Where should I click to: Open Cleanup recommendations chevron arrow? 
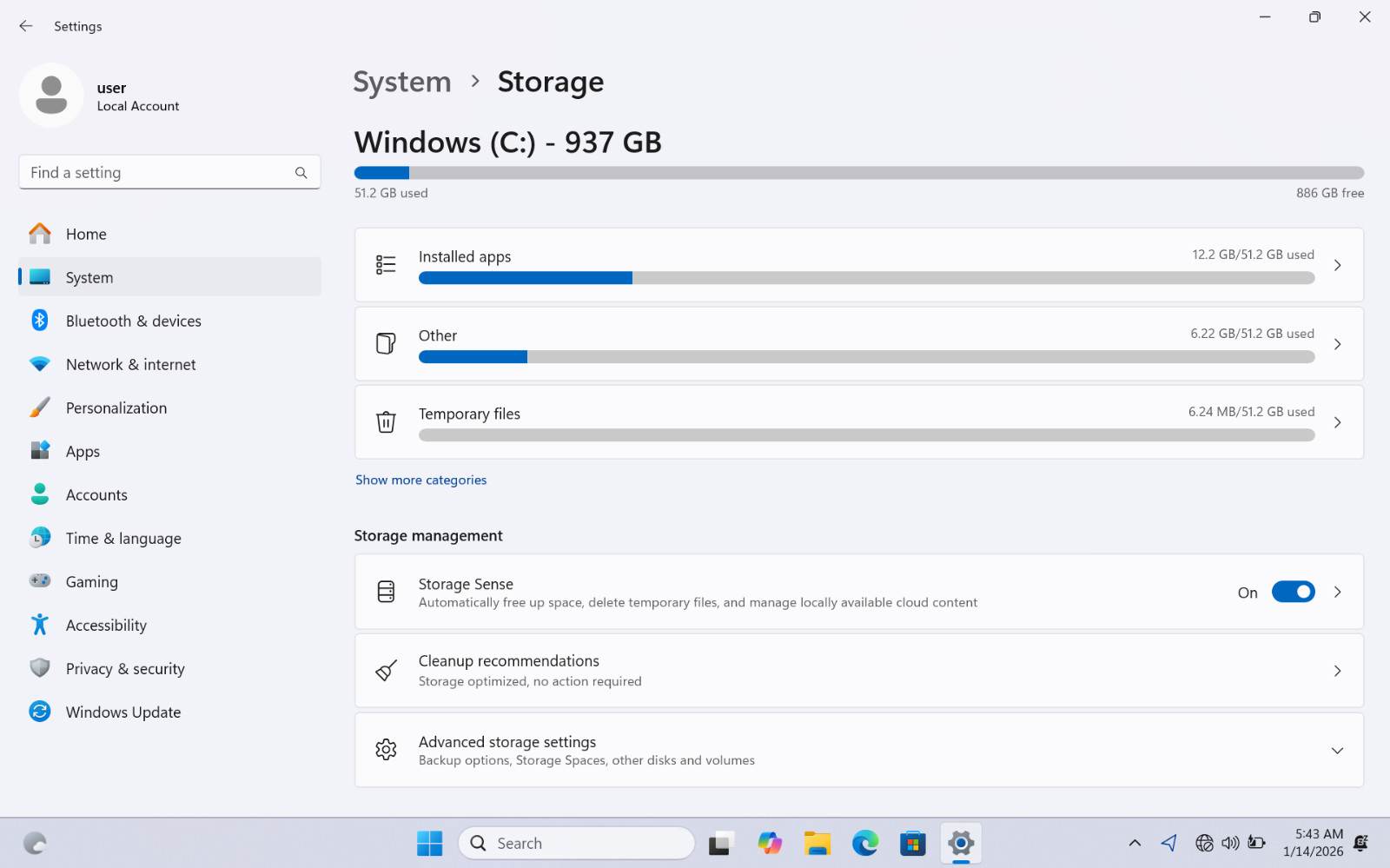point(1338,671)
